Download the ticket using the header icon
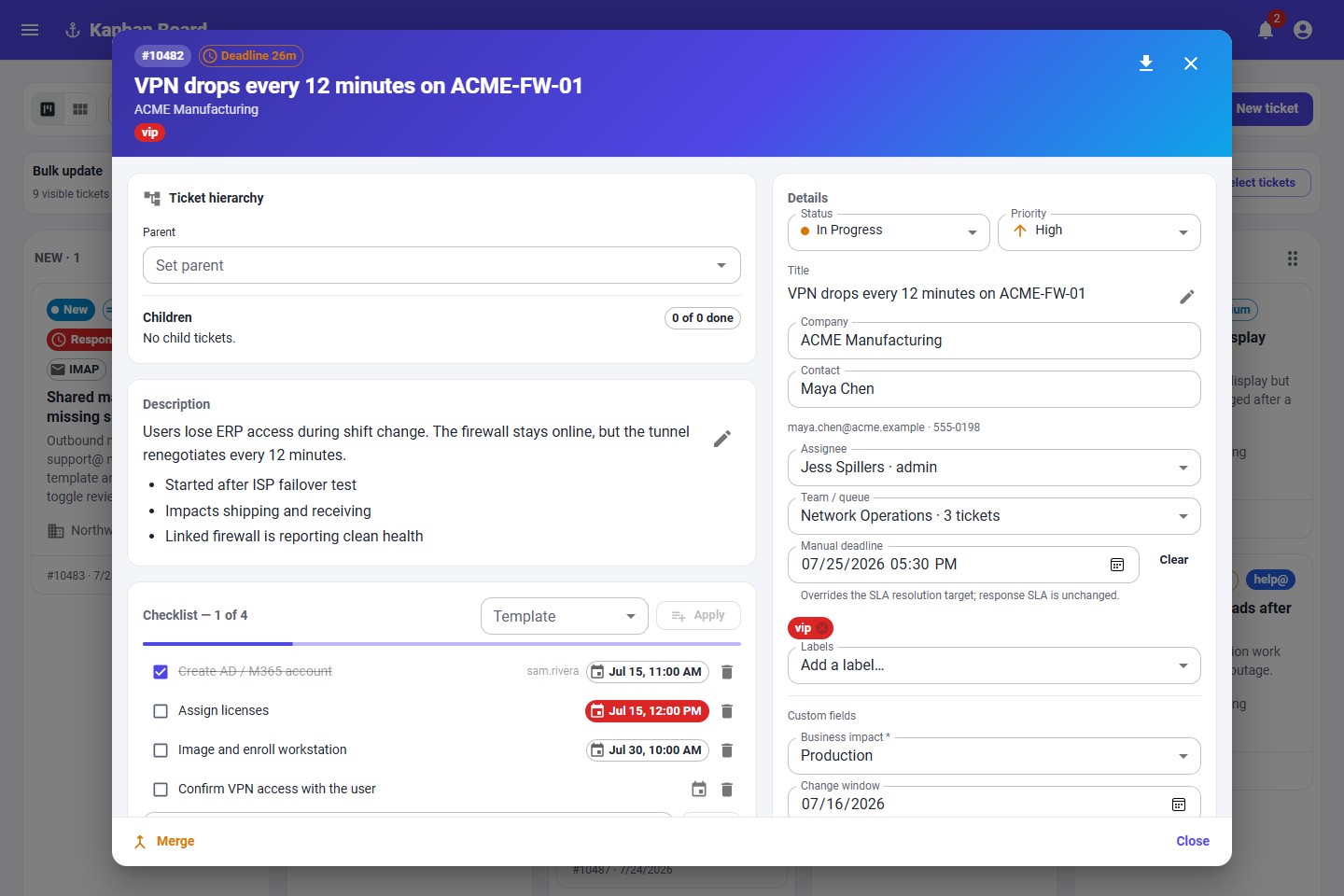1344x896 pixels. coord(1146,63)
